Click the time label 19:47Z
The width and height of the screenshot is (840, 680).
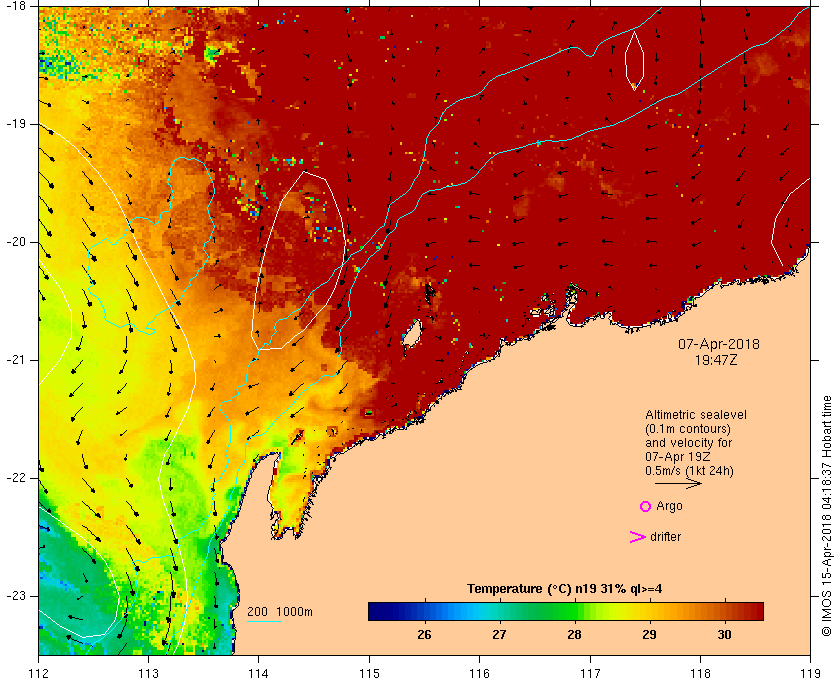coord(716,360)
